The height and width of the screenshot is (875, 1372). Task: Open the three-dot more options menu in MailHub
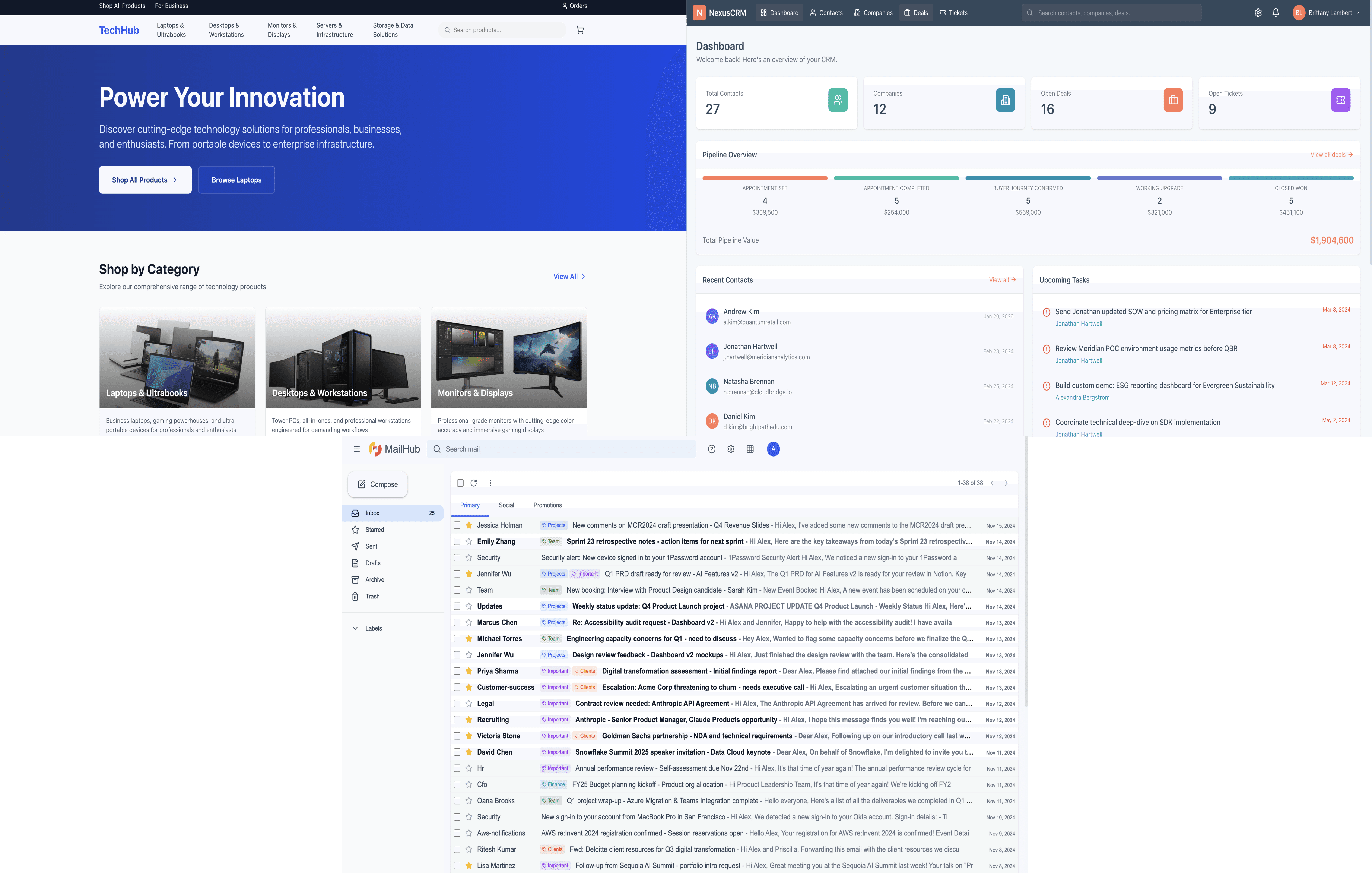(490, 483)
